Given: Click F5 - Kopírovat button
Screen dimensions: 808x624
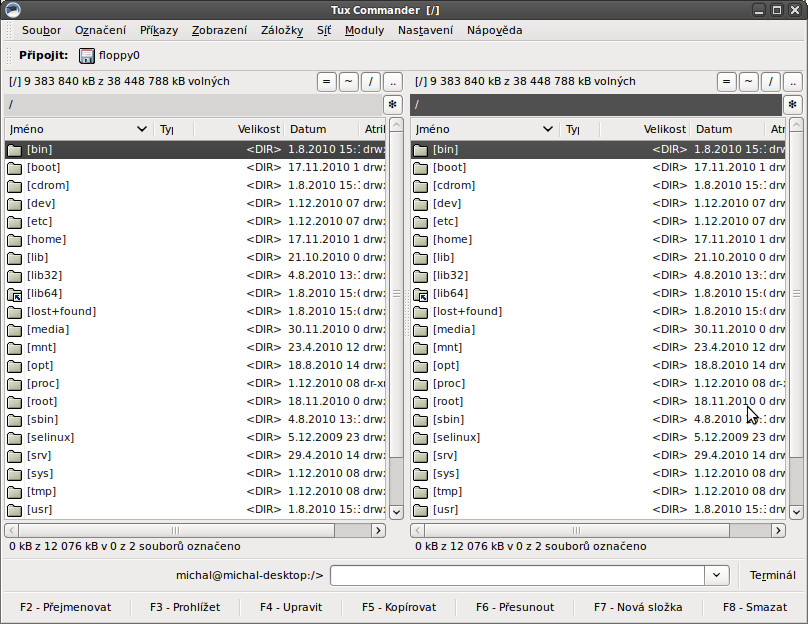Looking at the screenshot, I should coord(399,607).
